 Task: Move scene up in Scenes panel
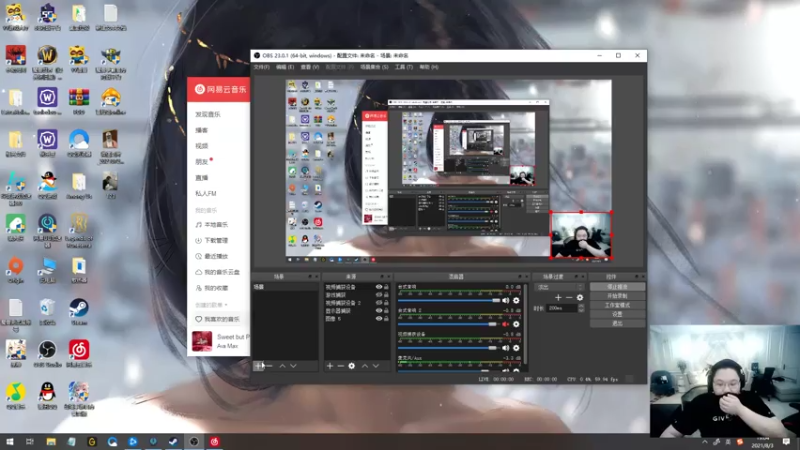tap(282, 366)
